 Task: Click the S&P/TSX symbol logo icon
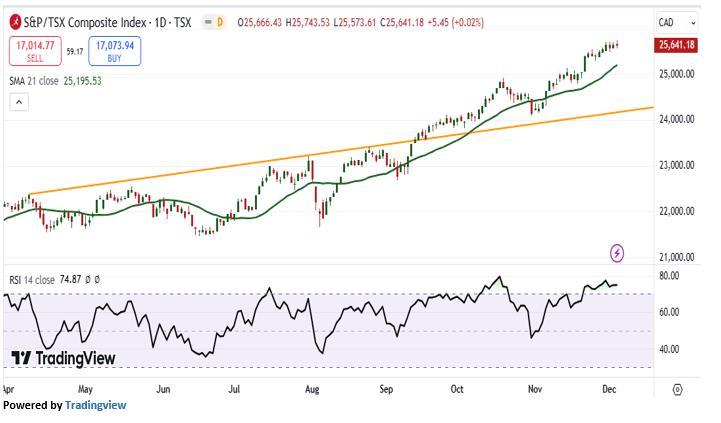(15, 21)
